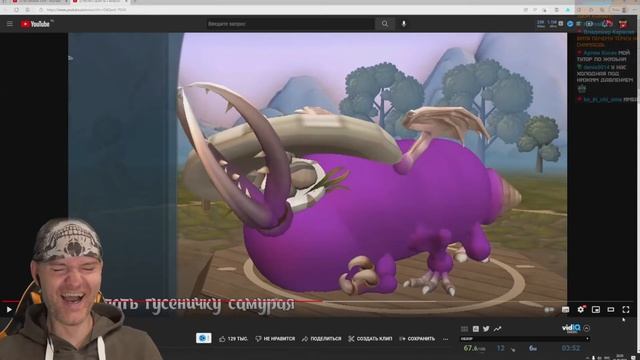Open the vidIQ grid icon
The height and width of the screenshot is (360, 640).
[x=464, y=329]
